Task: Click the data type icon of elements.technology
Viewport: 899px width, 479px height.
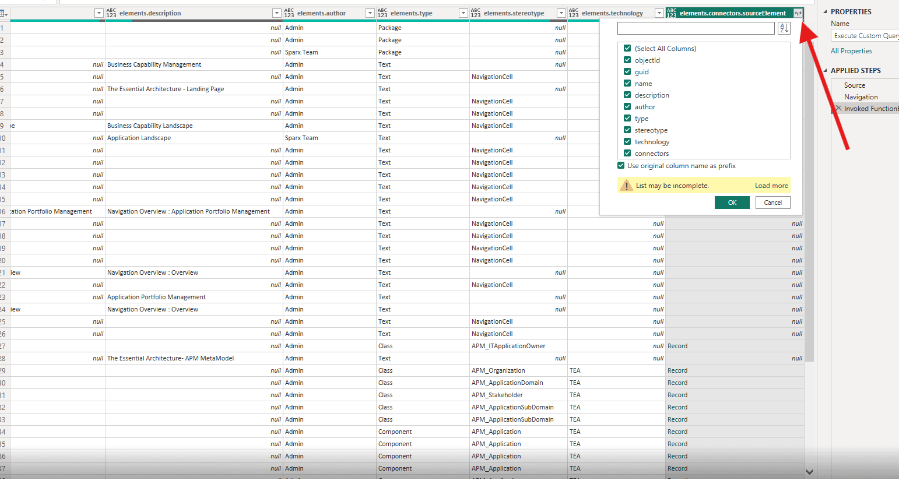Action: click(x=573, y=12)
